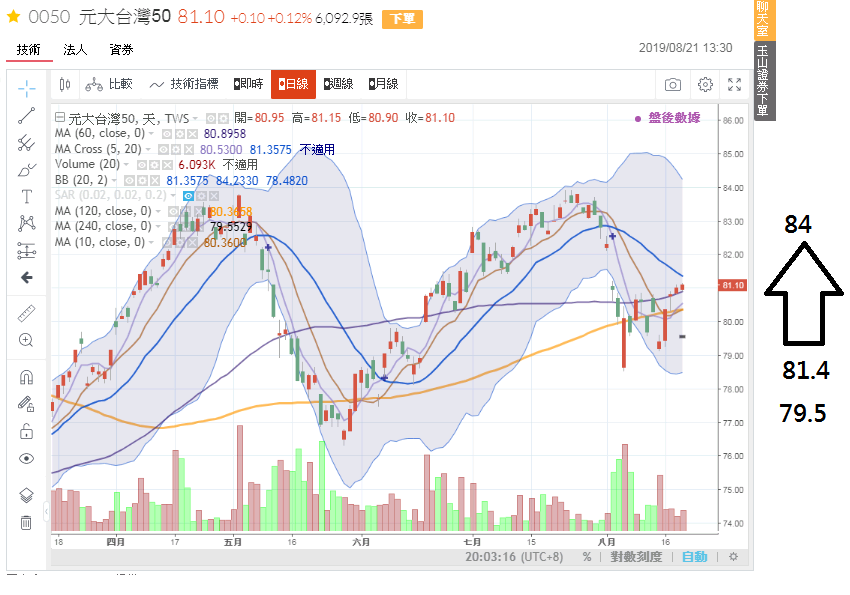Screen dimensions: 850x595
Task: Expand the MA (120, close, 0) dropdown arrow
Action: (x=158, y=211)
